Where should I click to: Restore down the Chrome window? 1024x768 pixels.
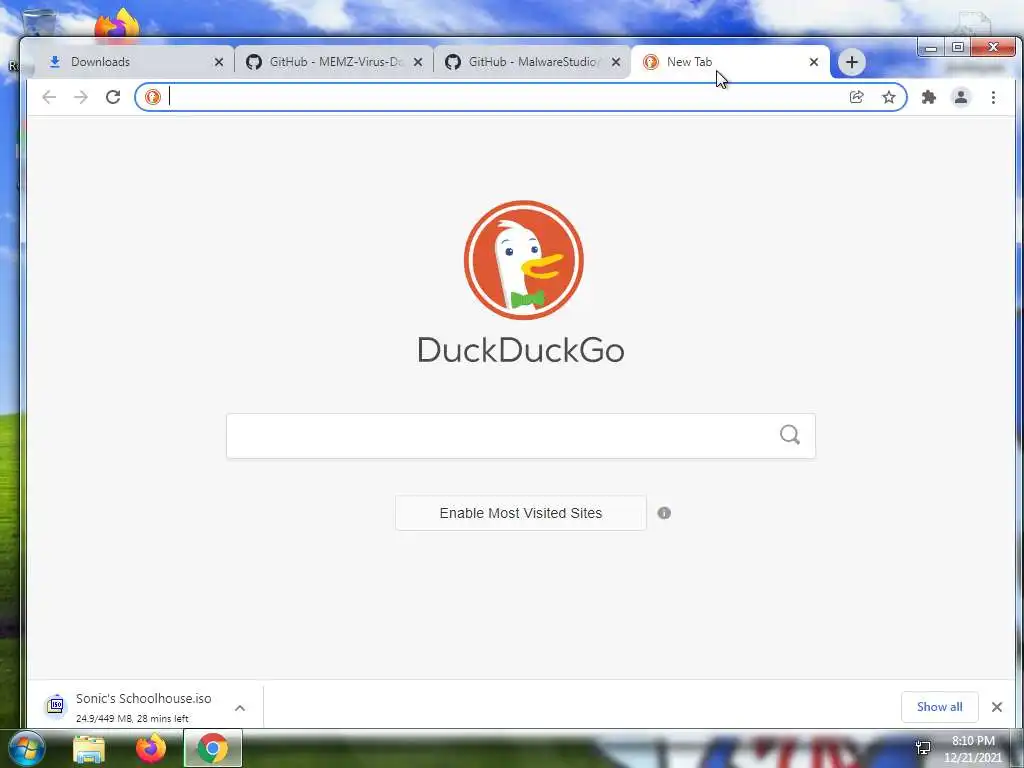point(957,48)
